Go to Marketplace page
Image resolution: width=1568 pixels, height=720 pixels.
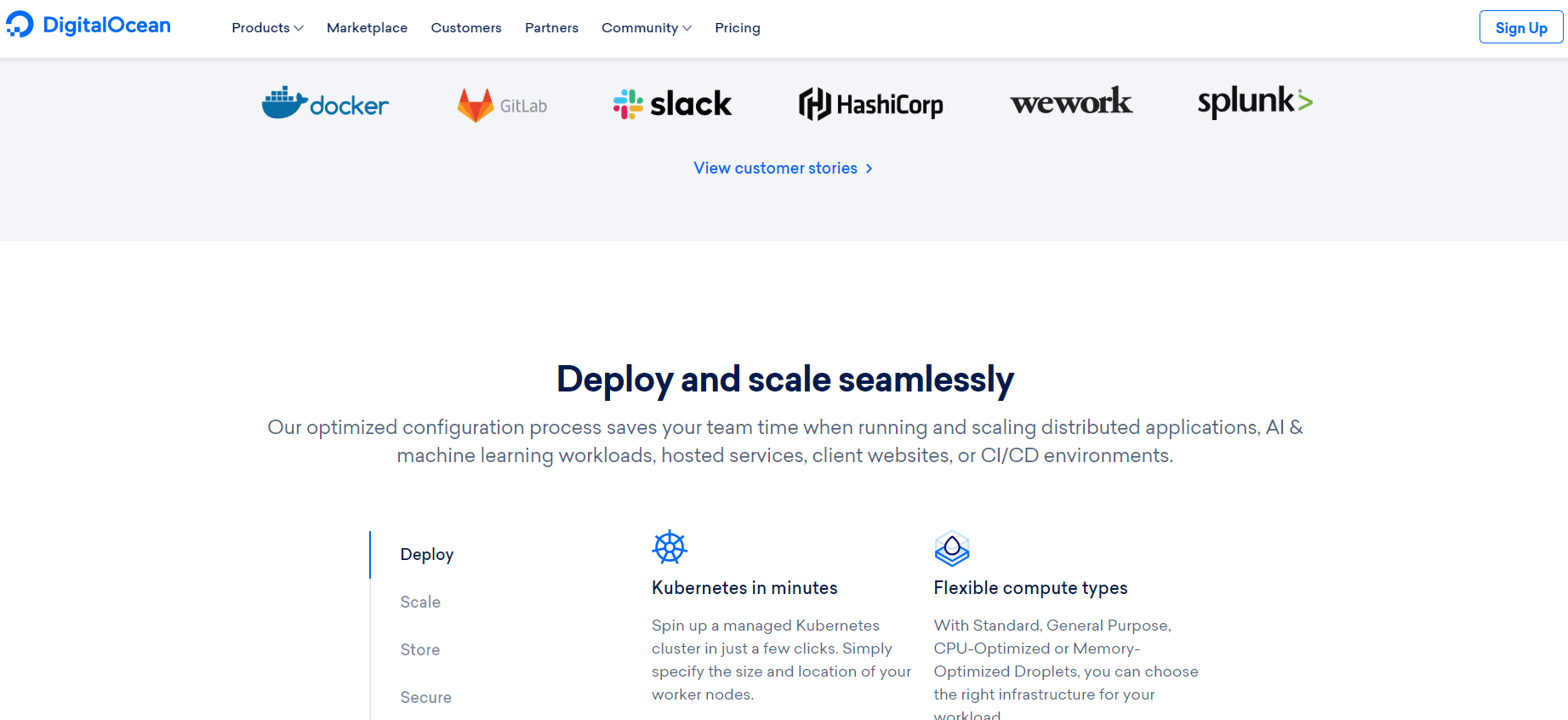[x=367, y=28]
